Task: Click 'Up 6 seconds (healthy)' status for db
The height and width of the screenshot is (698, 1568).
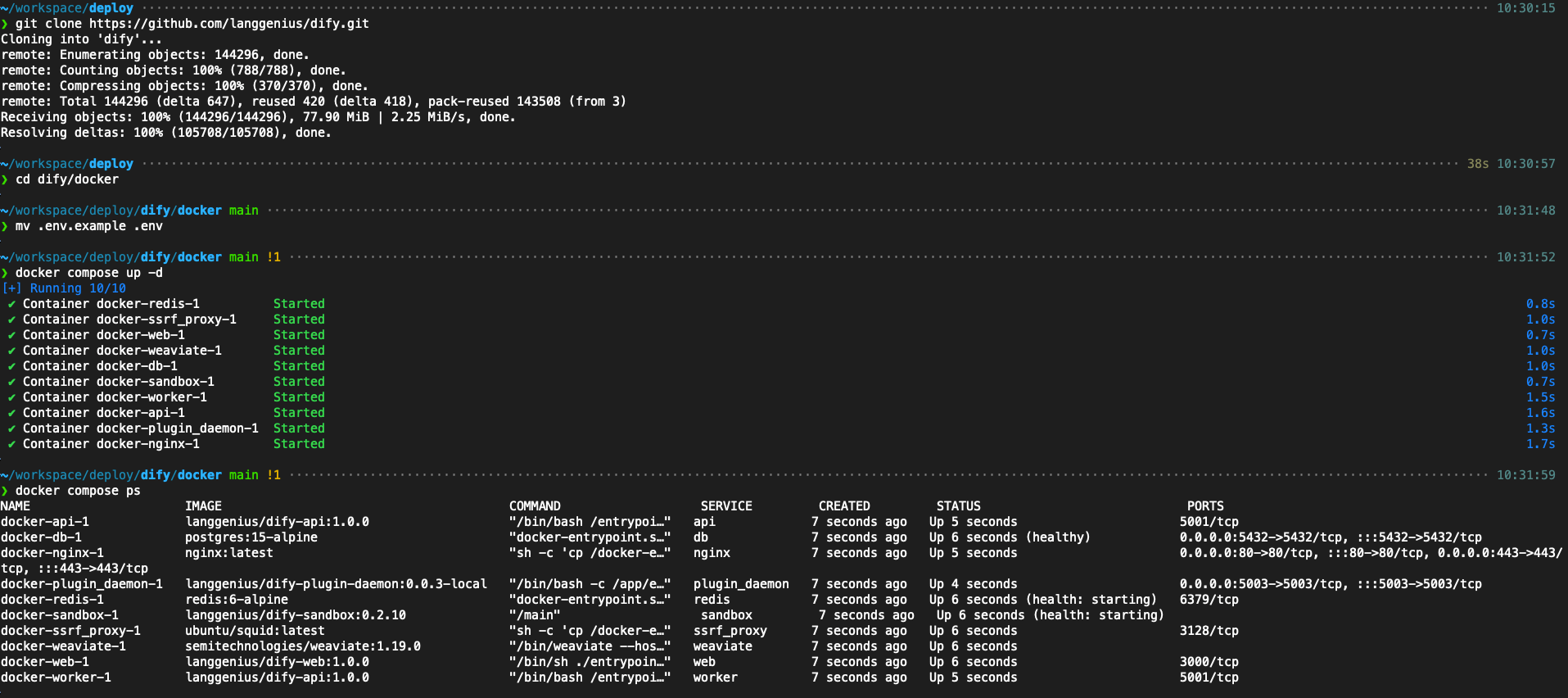Action: point(1010,537)
